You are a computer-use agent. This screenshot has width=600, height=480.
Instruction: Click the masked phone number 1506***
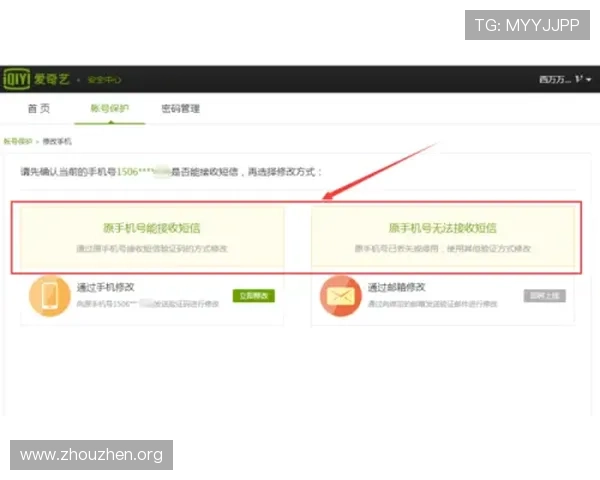coord(143,171)
